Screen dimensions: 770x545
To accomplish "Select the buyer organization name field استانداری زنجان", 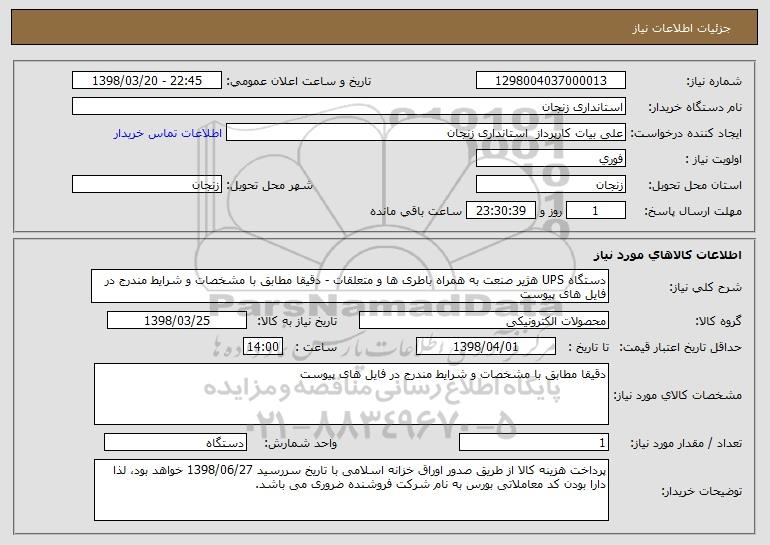I will coord(349,107).
